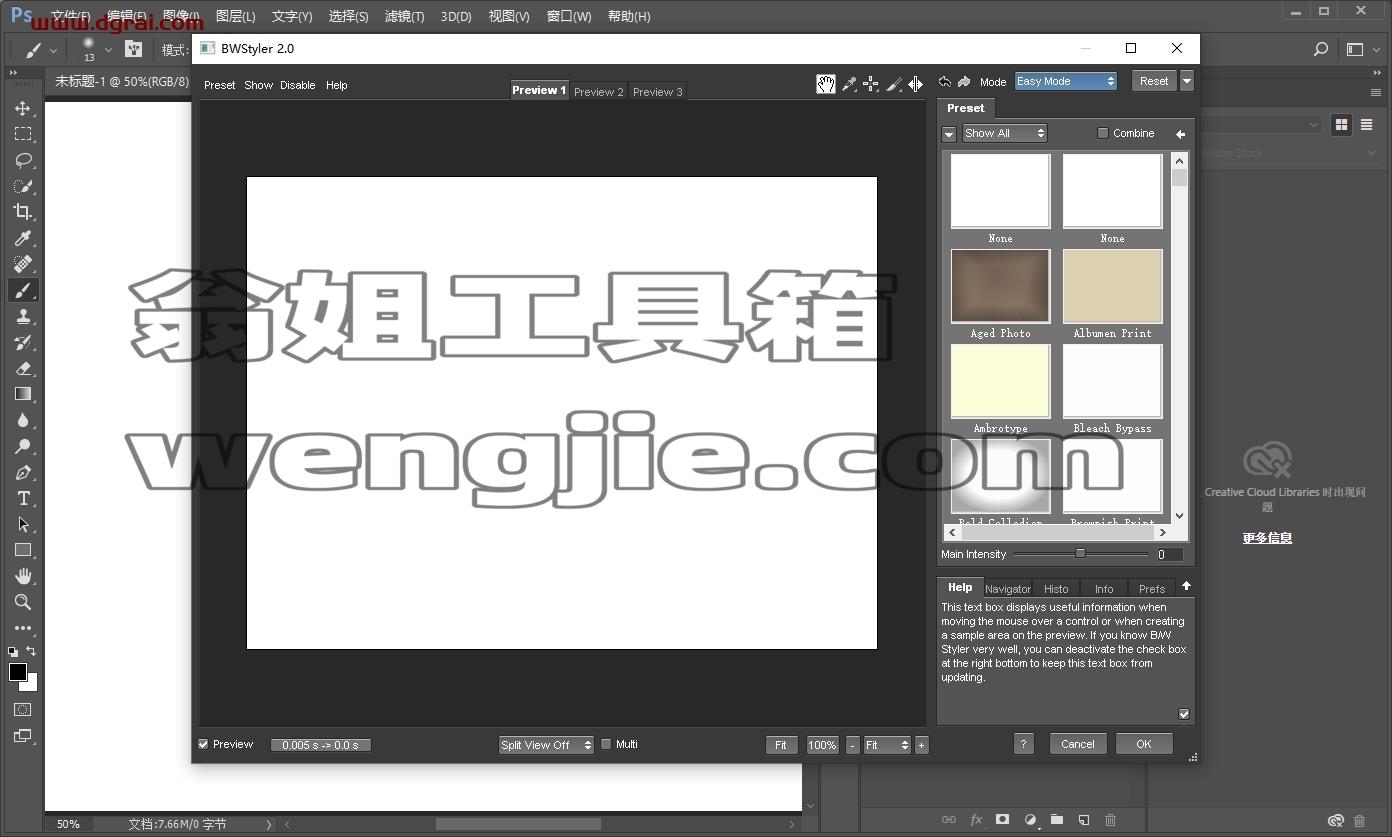This screenshot has width=1392, height=837.
Task: Choose the Type tool in Photoshop toolbar
Action: tap(23, 498)
